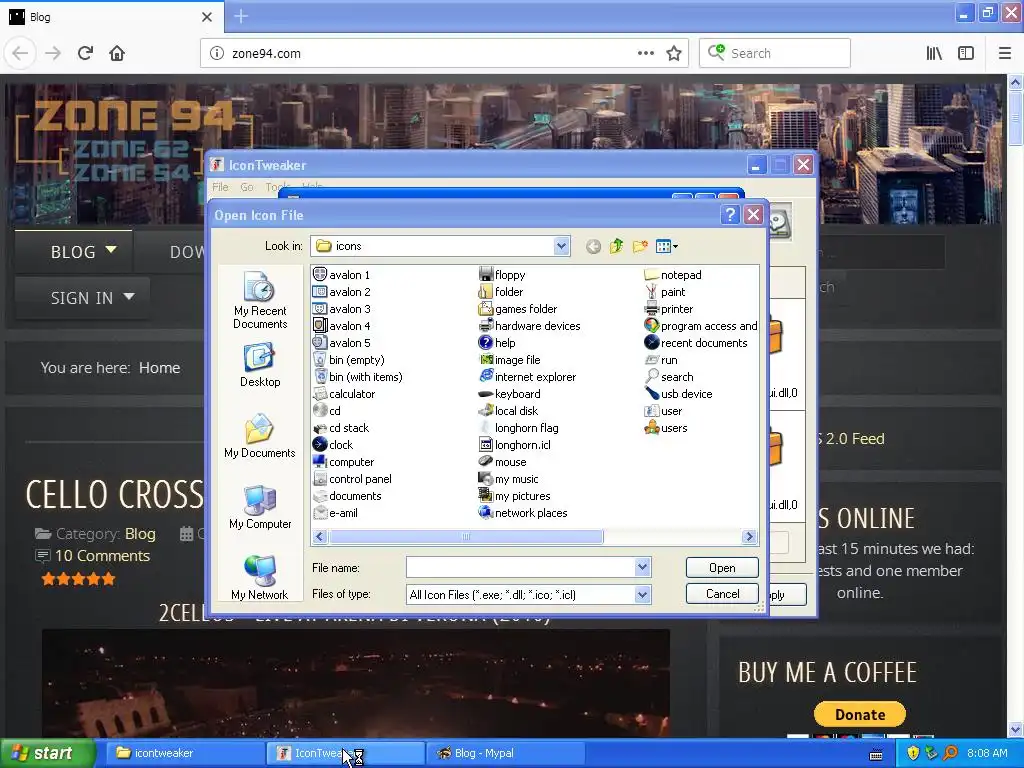Toggle the browser sidebar view
The width and height of the screenshot is (1024, 768).
966,53
